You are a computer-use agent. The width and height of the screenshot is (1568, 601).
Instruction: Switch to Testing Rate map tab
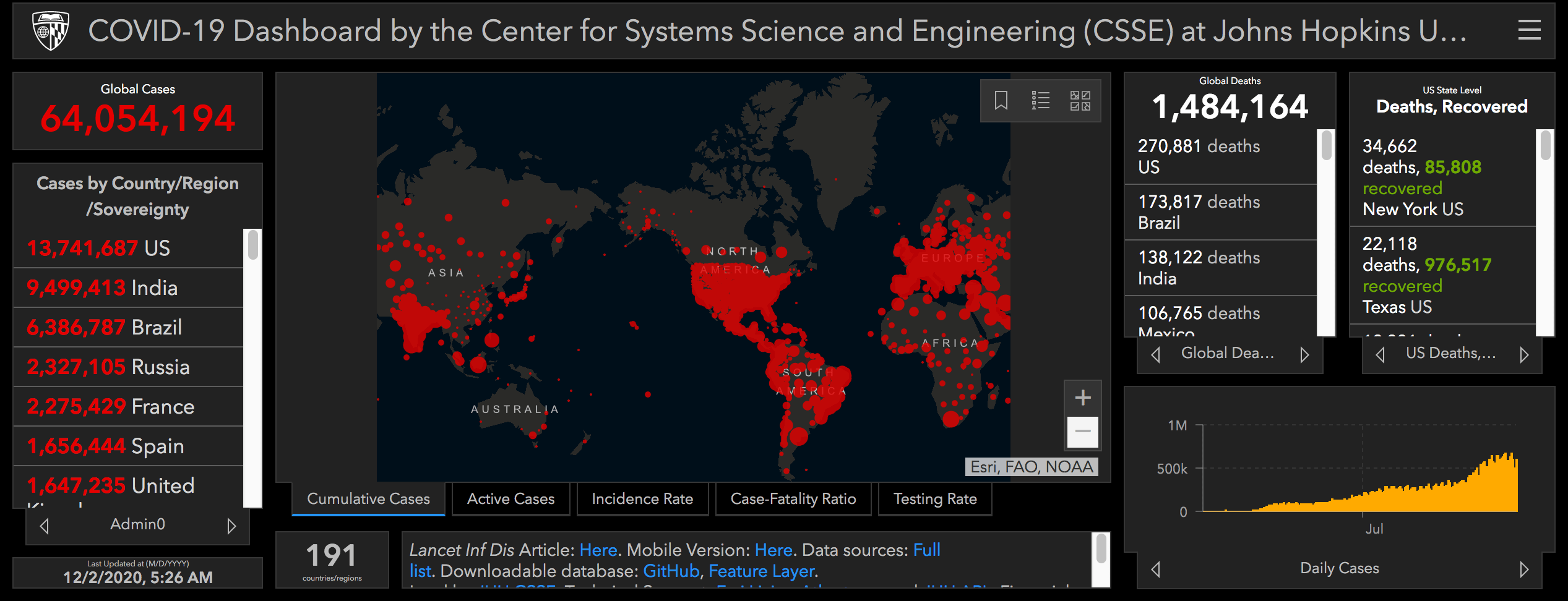935,499
